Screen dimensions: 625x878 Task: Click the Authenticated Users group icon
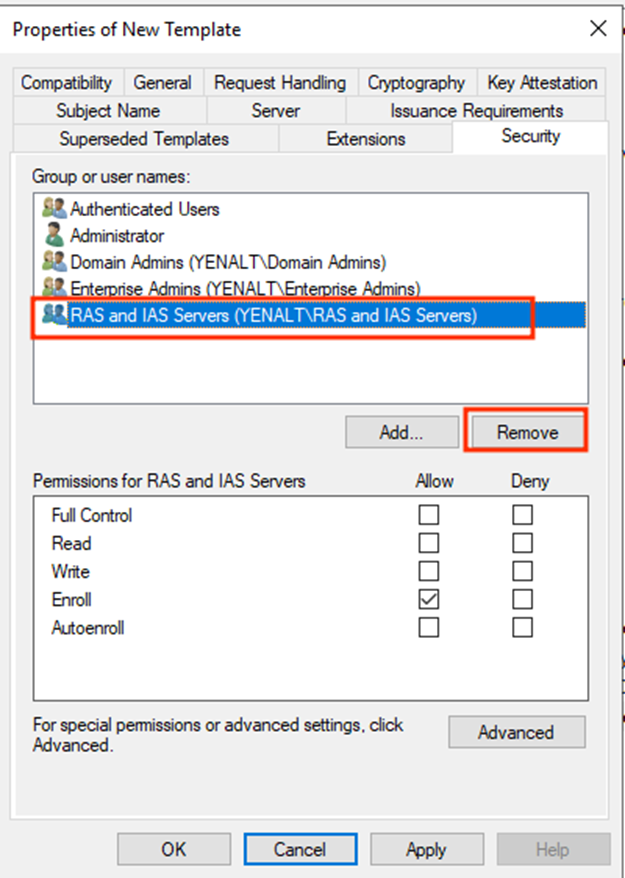[x=54, y=208]
